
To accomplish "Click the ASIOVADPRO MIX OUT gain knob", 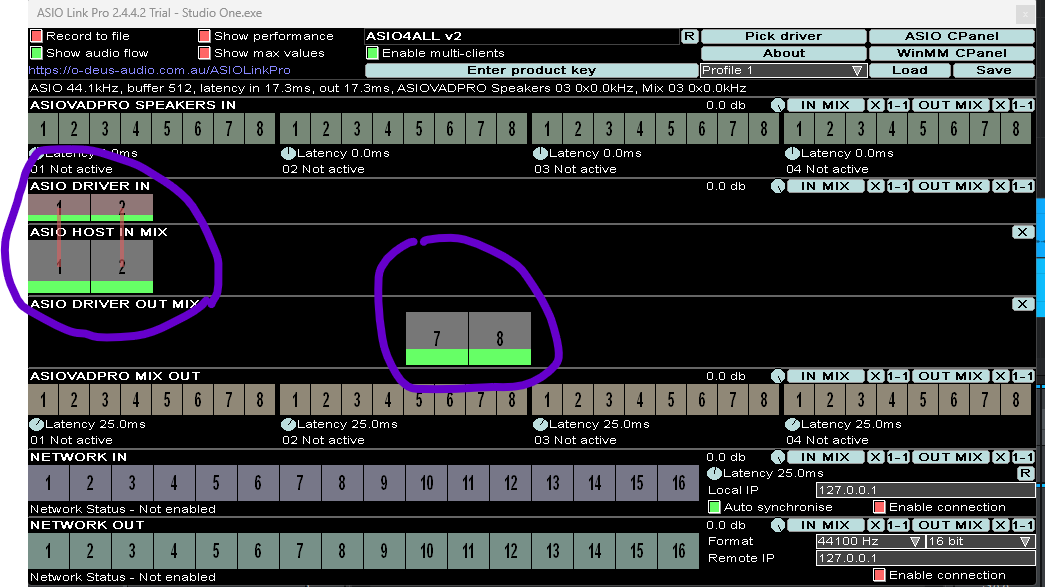I will tap(778, 376).
